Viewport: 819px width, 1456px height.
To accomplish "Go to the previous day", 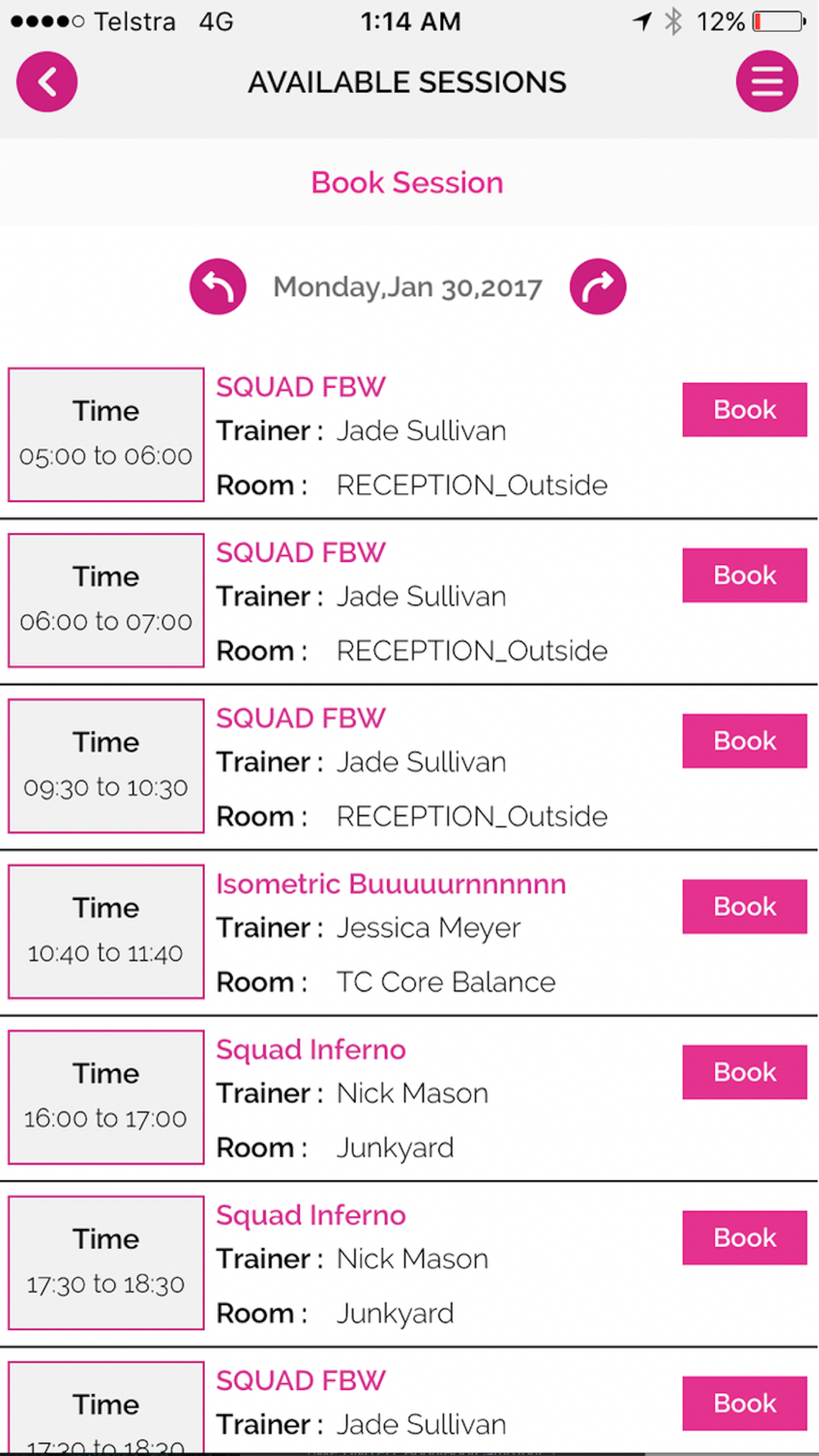I will 218,287.
